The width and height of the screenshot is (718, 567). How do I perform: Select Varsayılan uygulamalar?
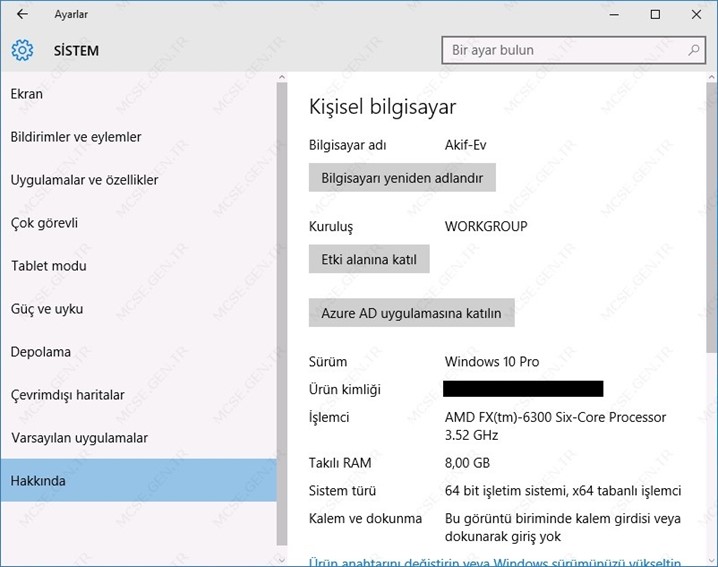pos(138,438)
